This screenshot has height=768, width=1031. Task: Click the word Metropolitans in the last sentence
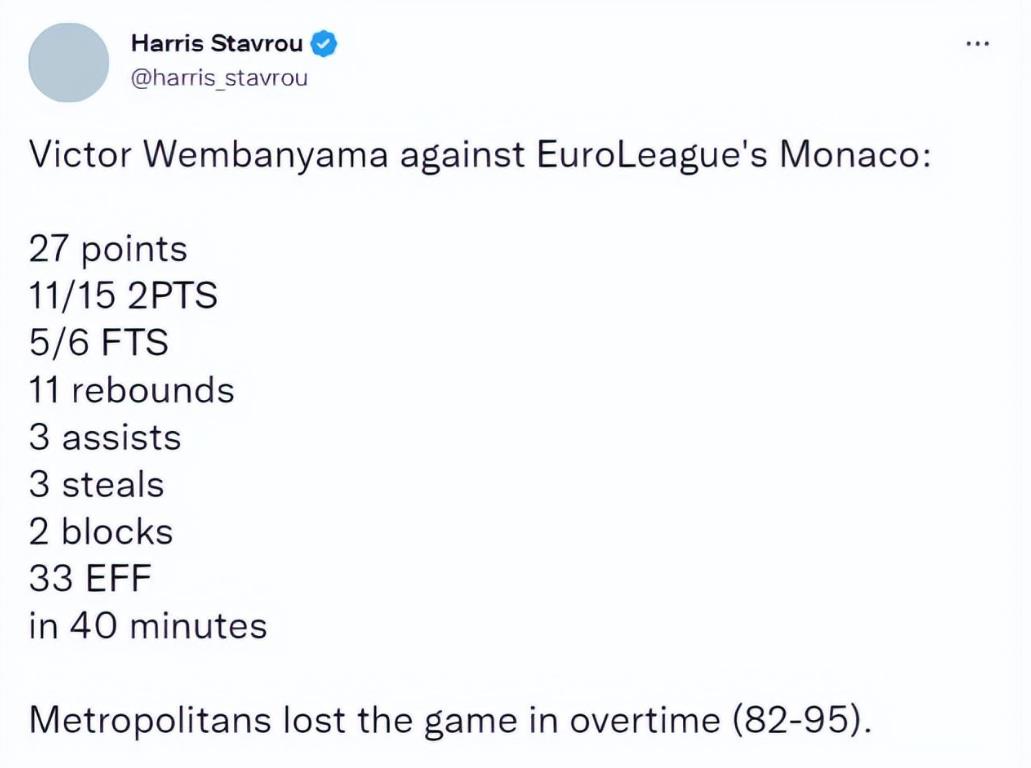[150, 720]
